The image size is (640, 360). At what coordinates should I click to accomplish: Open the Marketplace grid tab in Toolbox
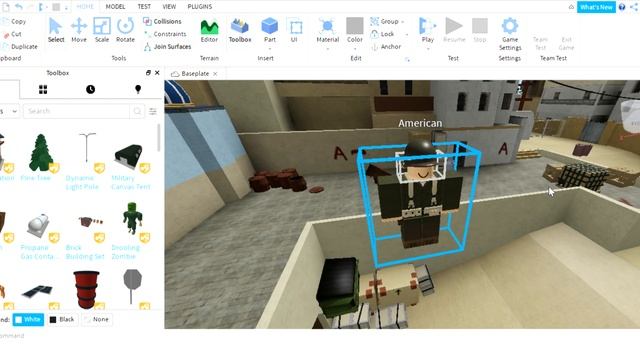click(x=43, y=89)
